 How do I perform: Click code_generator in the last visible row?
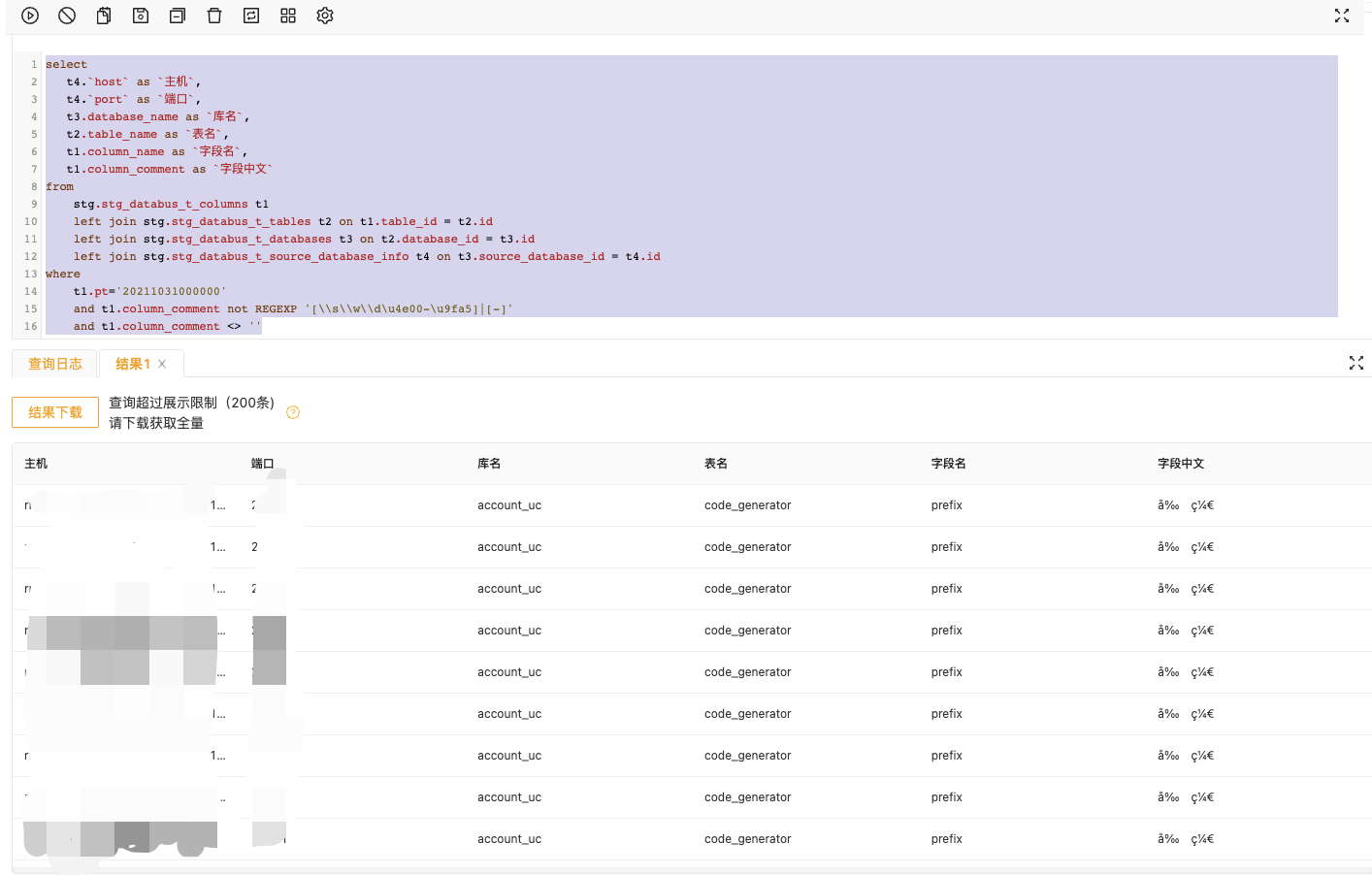click(748, 839)
